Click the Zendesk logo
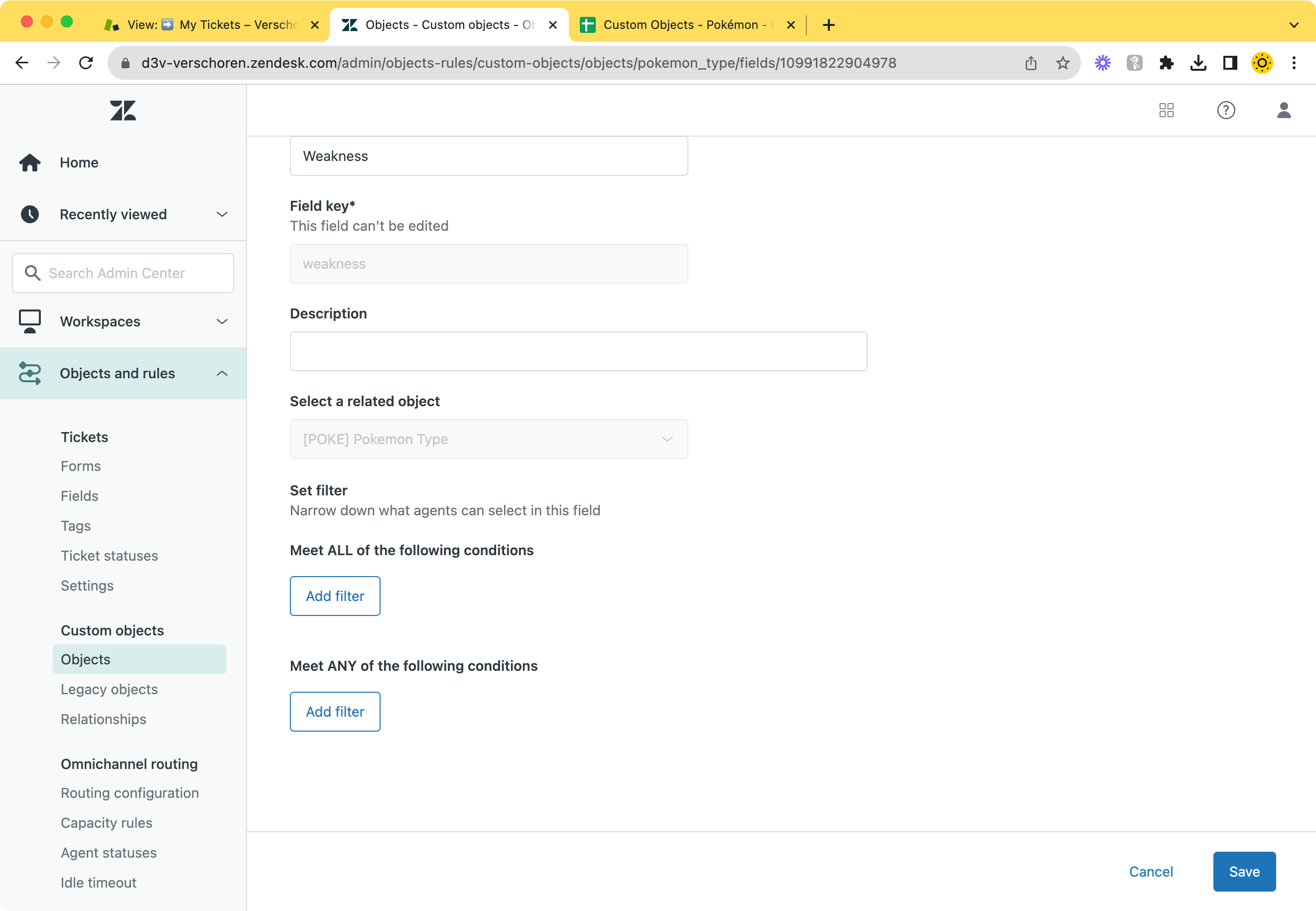 click(122, 110)
